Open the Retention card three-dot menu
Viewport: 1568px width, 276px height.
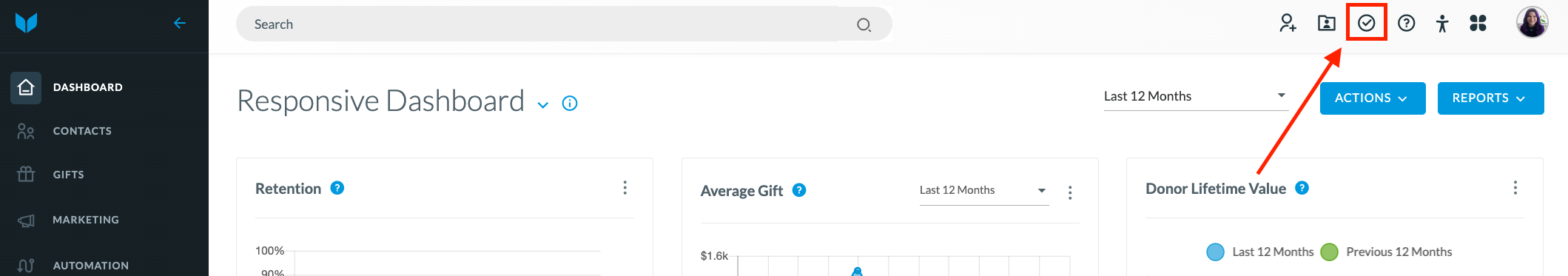click(625, 188)
